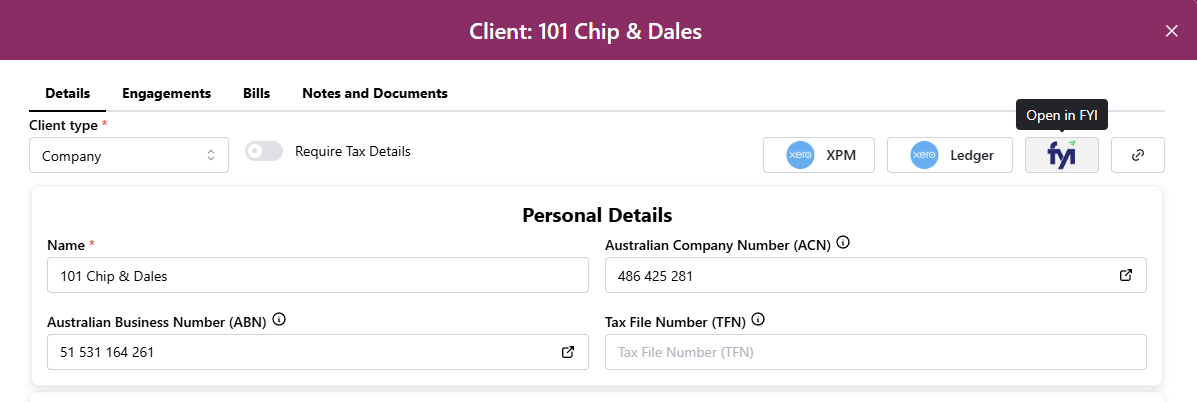1197x402 pixels.
Task: Show info tooltip for TFN
Action: pyautogui.click(x=758, y=320)
